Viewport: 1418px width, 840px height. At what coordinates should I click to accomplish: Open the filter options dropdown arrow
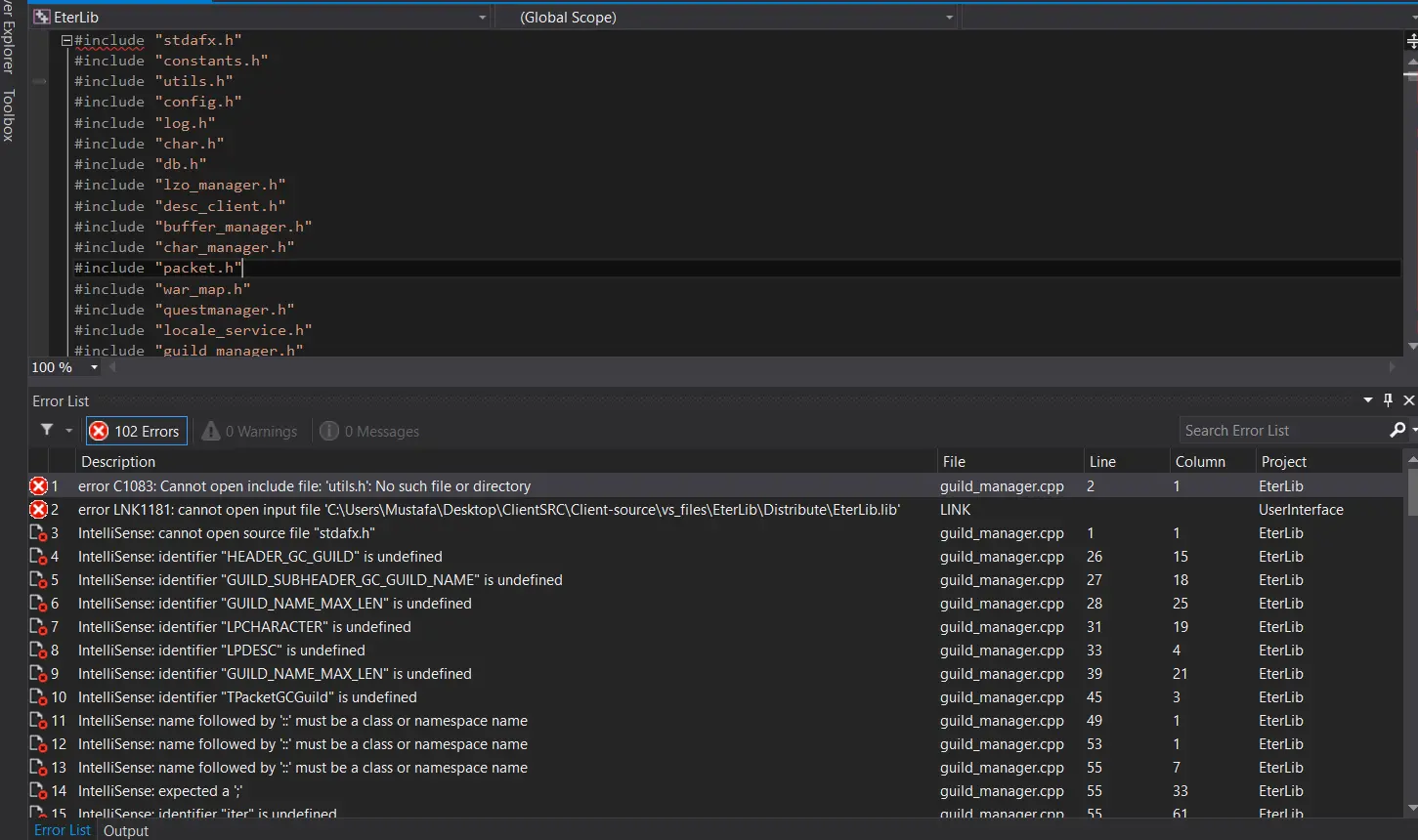(x=68, y=431)
